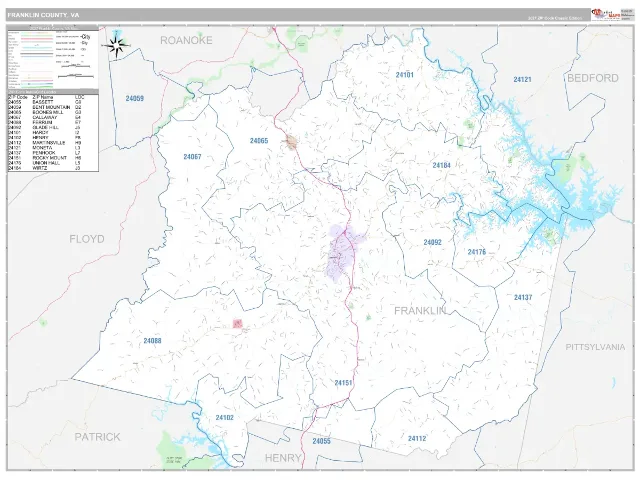Click BENT MOUNTAIN in the ZIP index
The width and height of the screenshot is (640, 480).
51,107
